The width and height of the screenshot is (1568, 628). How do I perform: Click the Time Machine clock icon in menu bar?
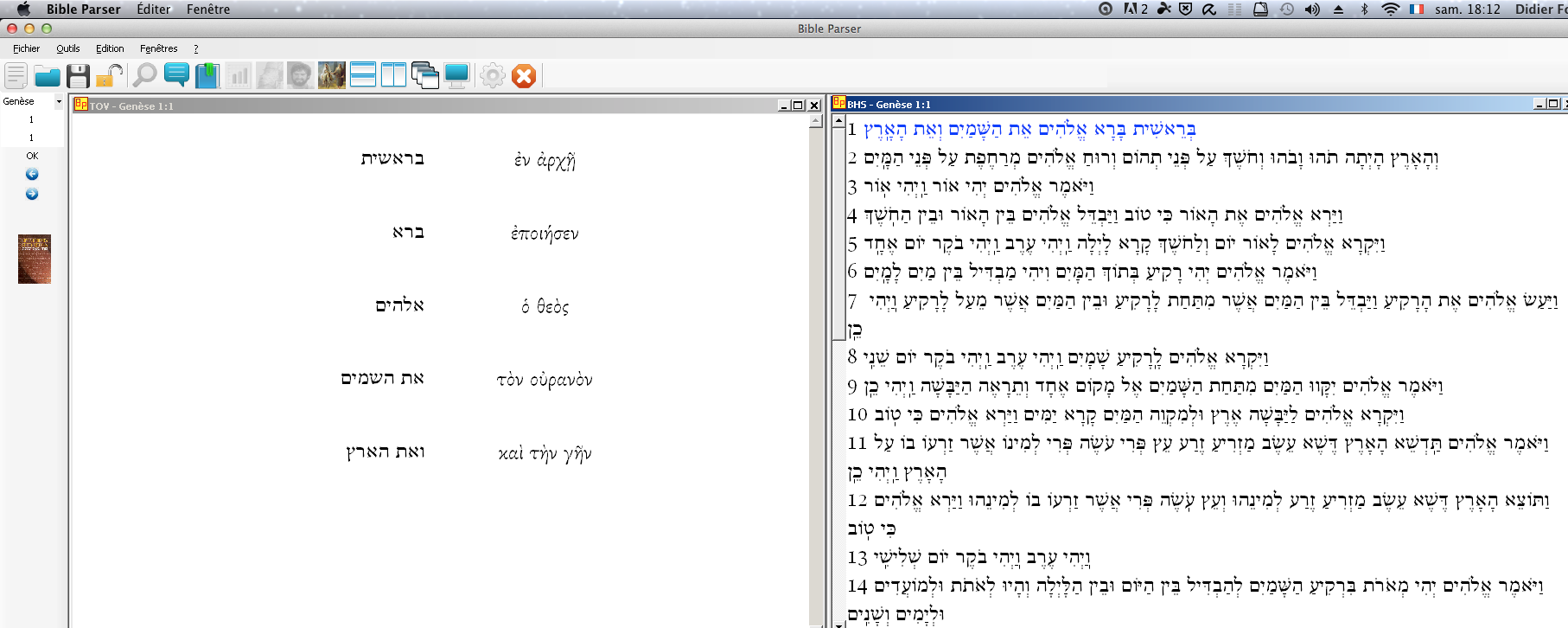pyautogui.click(x=1287, y=9)
